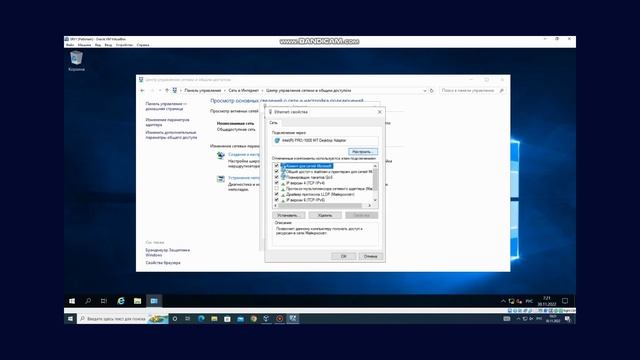The height and width of the screenshot is (360, 640).
Task: Click host notification center icon
Action: (568, 319)
